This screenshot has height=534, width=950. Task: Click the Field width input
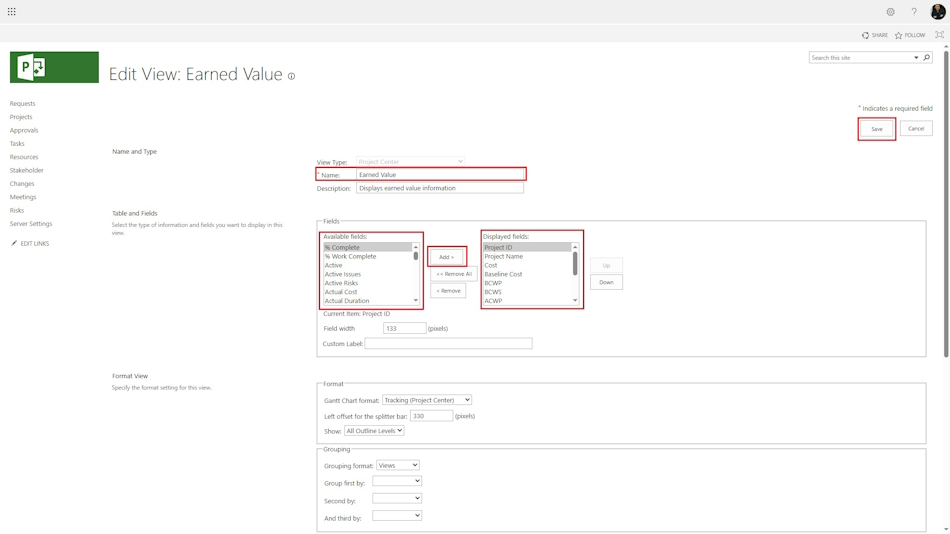tap(404, 329)
